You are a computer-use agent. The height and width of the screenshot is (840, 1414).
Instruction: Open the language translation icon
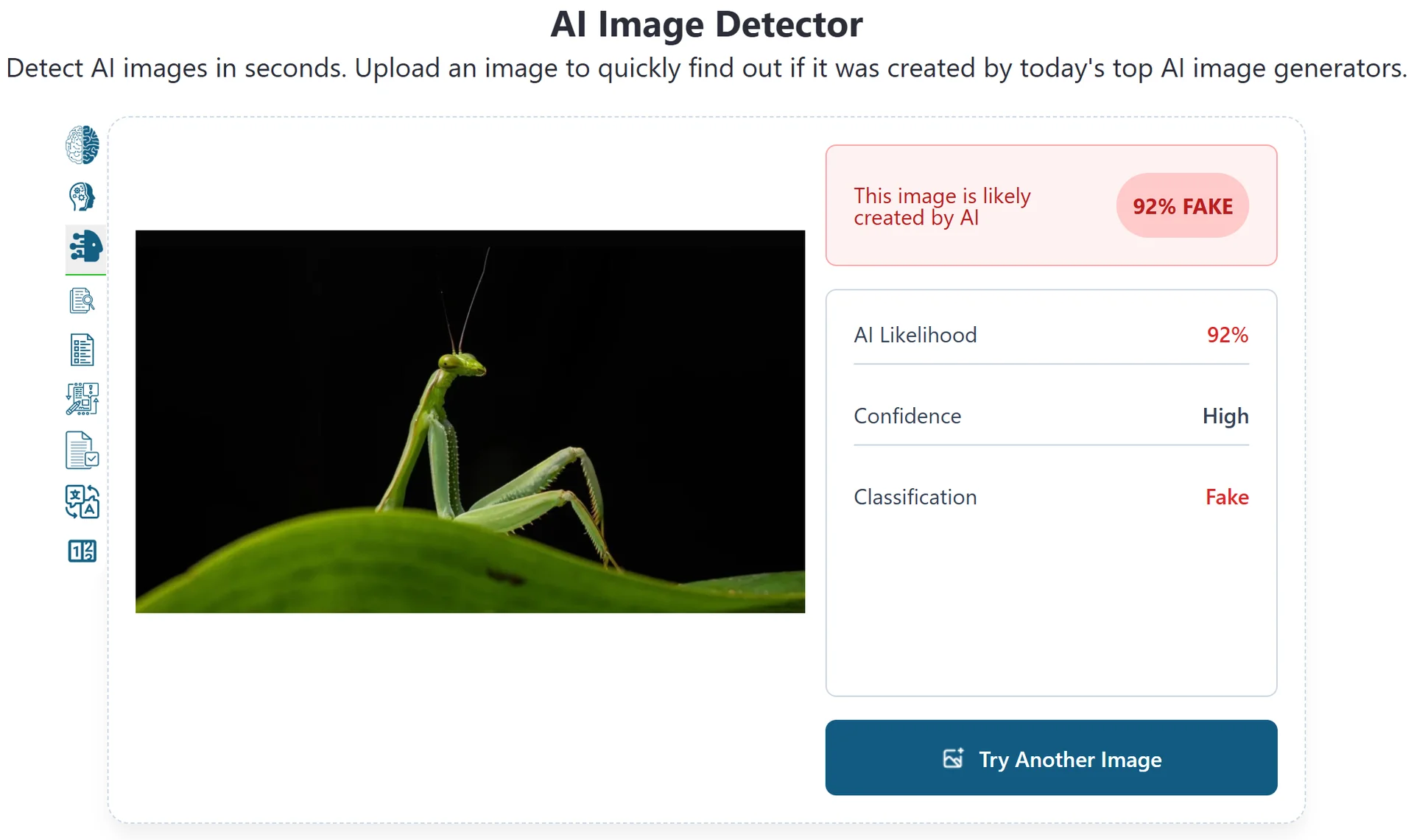coord(82,501)
